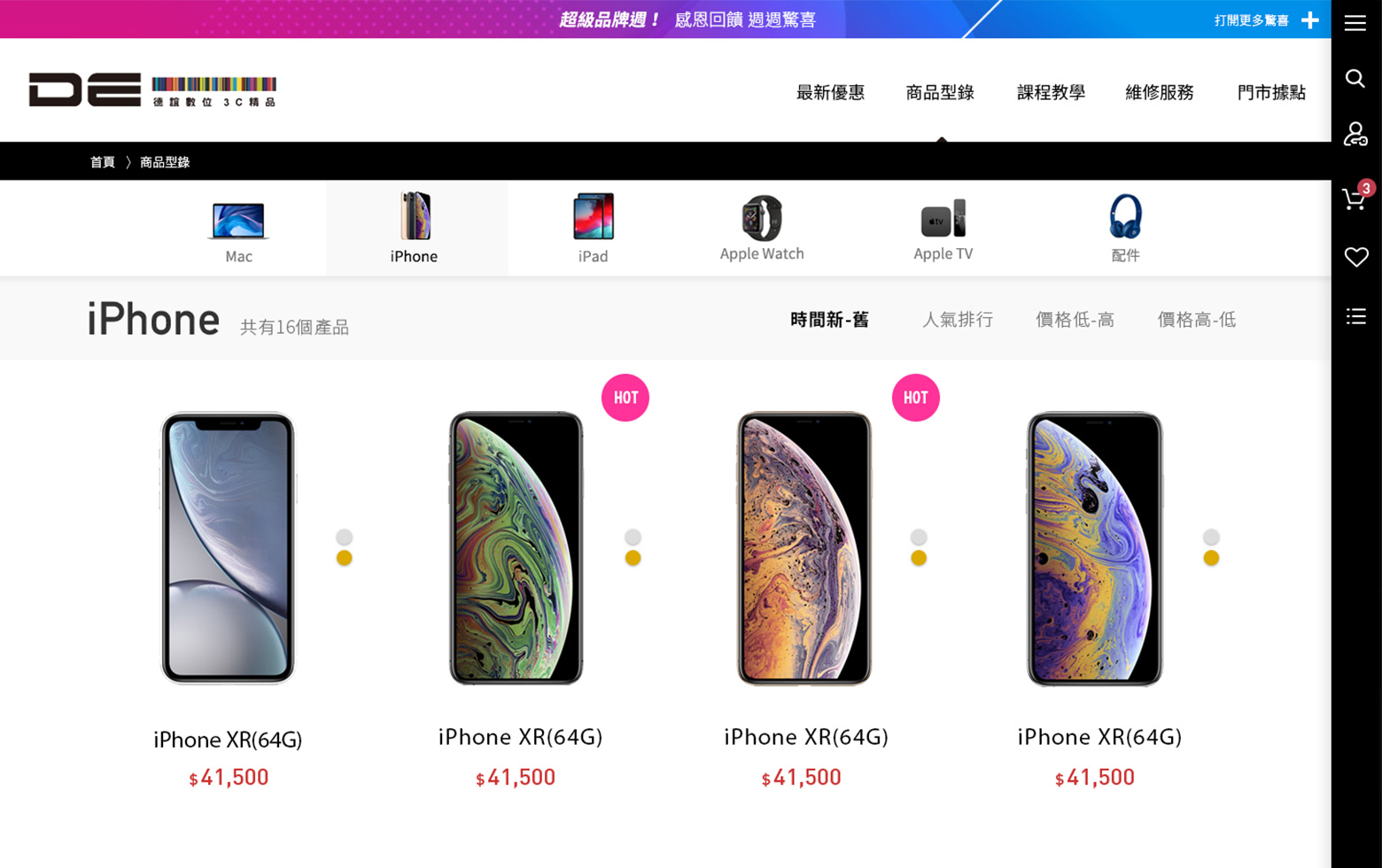Go to 首頁 breadcrumb link
Image resolution: width=1382 pixels, height=868 pixels.
(103, 162)
